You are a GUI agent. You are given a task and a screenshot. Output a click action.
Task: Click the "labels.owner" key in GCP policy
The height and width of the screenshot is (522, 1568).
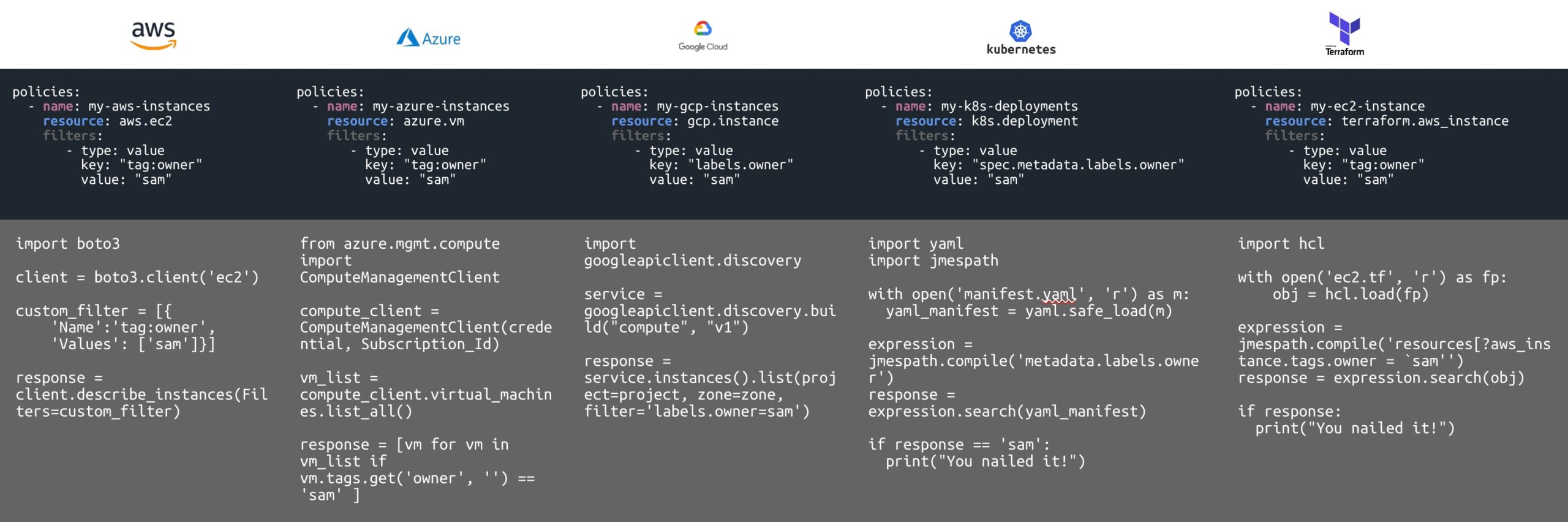(741, 165)
